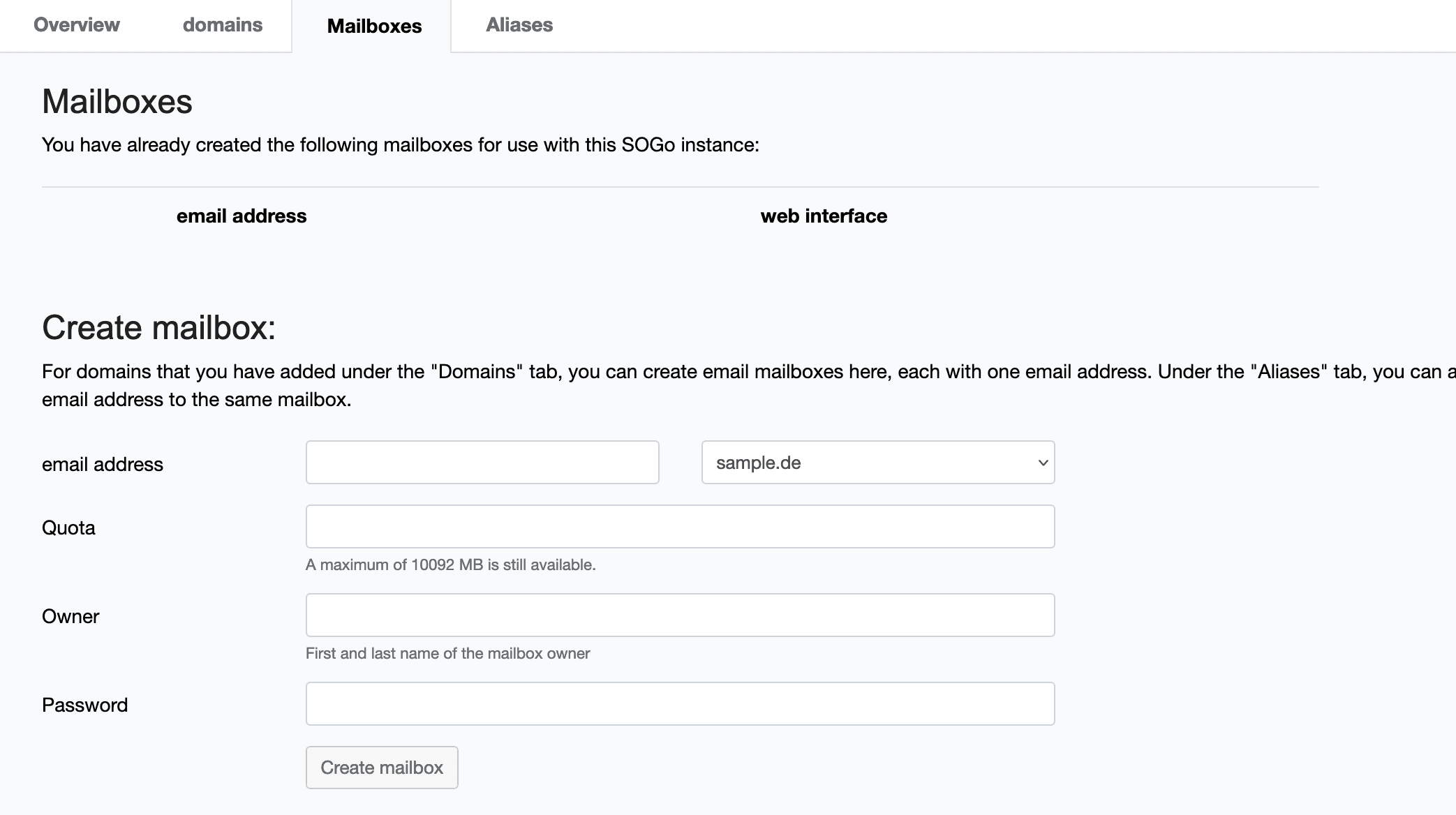
Task: Click the 'Mailboxes' page heading
Action: 117,102
